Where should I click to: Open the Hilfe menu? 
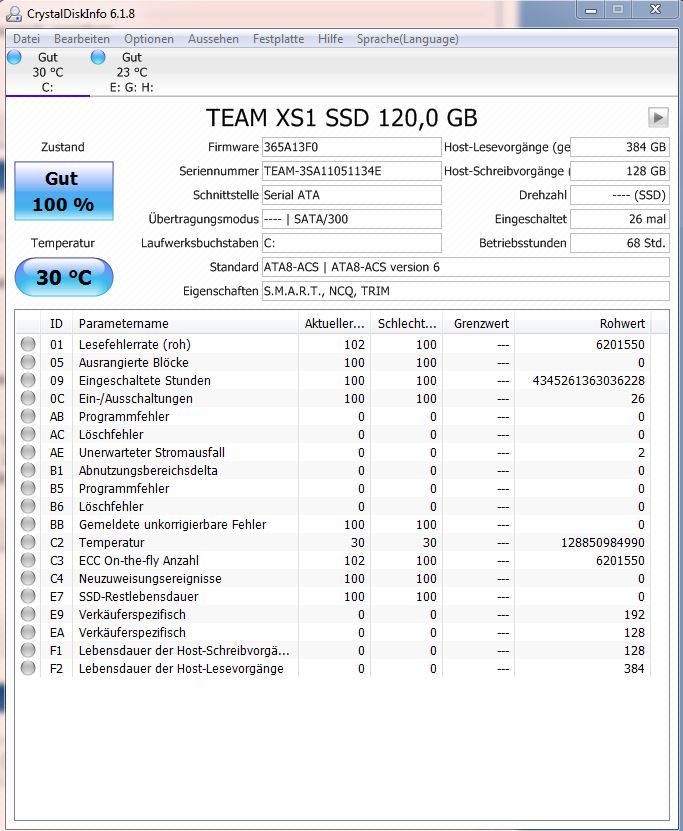point(330,39)
